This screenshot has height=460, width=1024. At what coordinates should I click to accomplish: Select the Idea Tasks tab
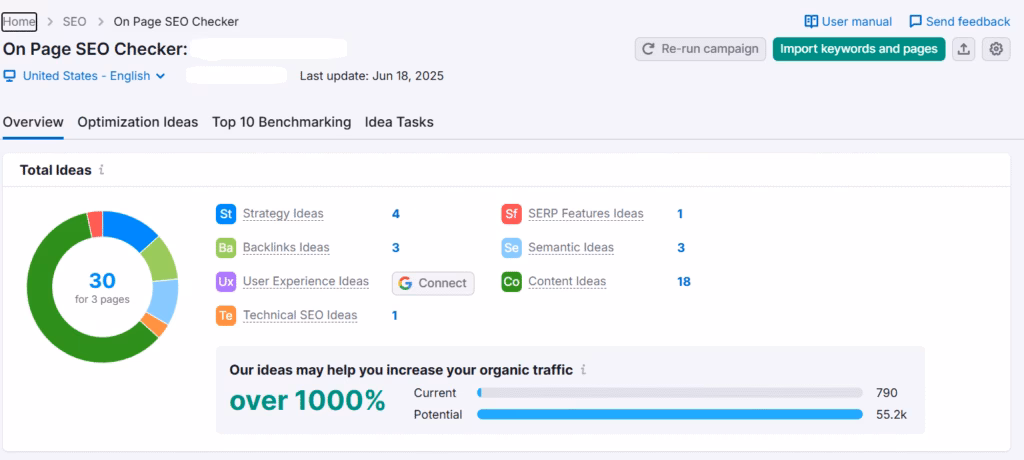(x=399, y=122)
